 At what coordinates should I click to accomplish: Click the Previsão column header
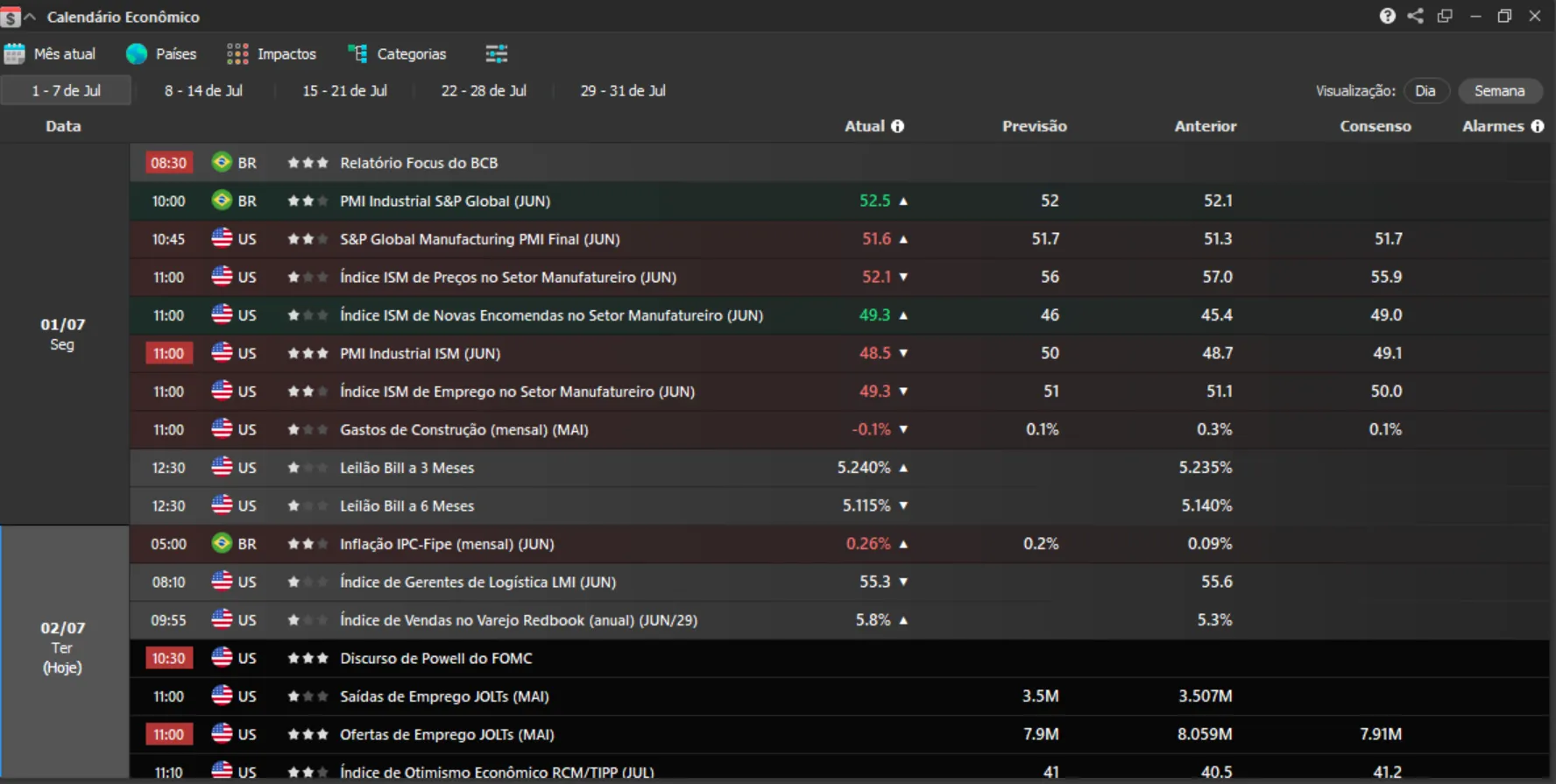coord(1035,126)
